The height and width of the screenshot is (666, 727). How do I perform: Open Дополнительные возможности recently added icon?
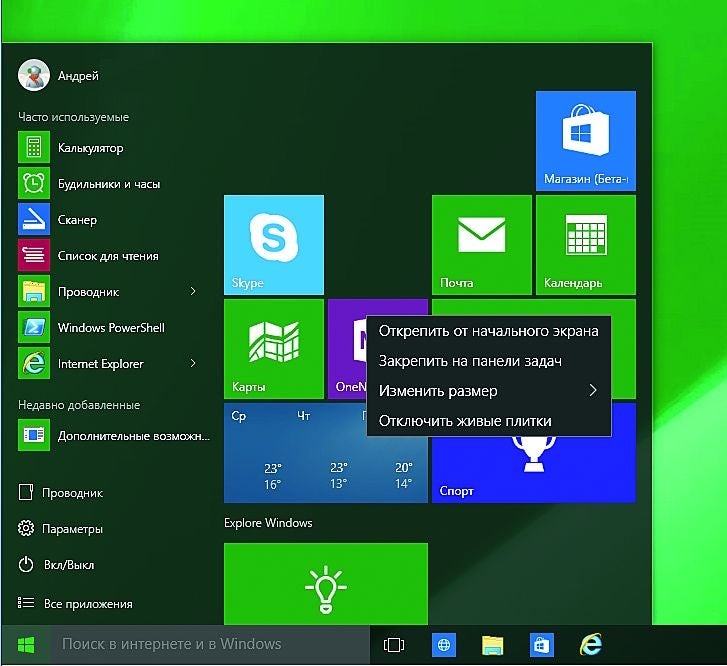34,435
